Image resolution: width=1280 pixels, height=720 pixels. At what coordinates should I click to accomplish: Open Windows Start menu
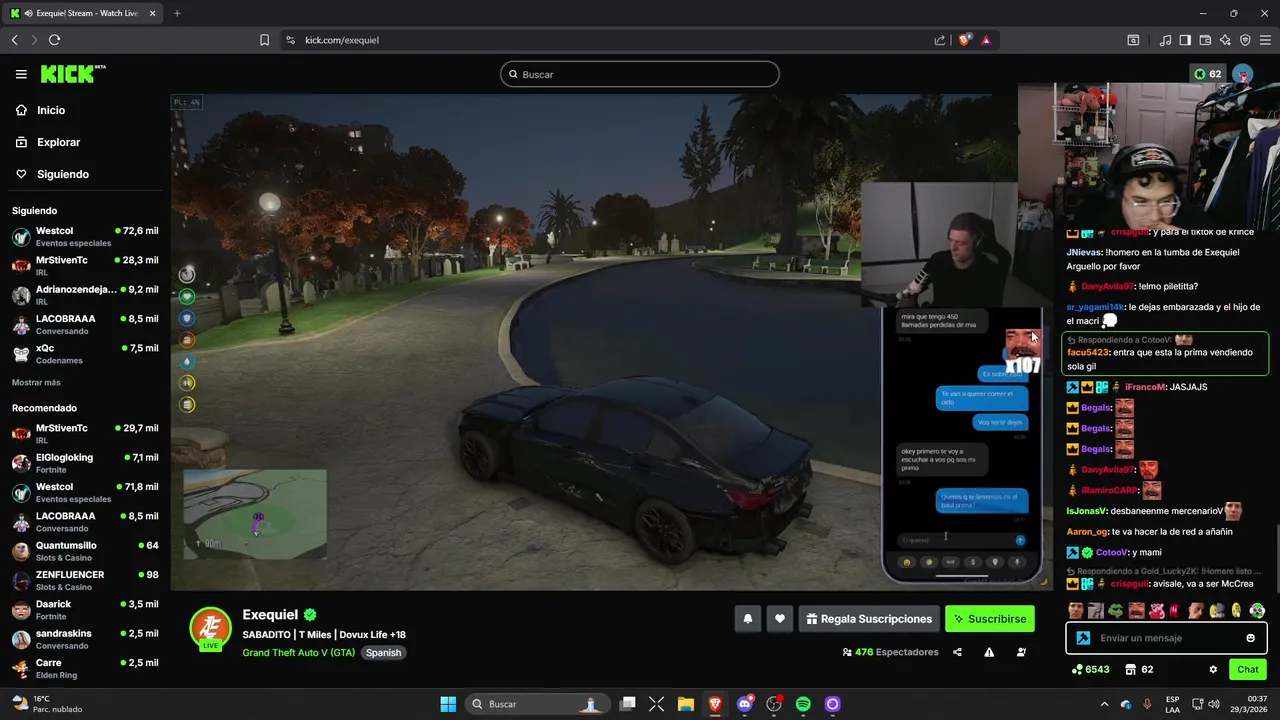point(448,704)
